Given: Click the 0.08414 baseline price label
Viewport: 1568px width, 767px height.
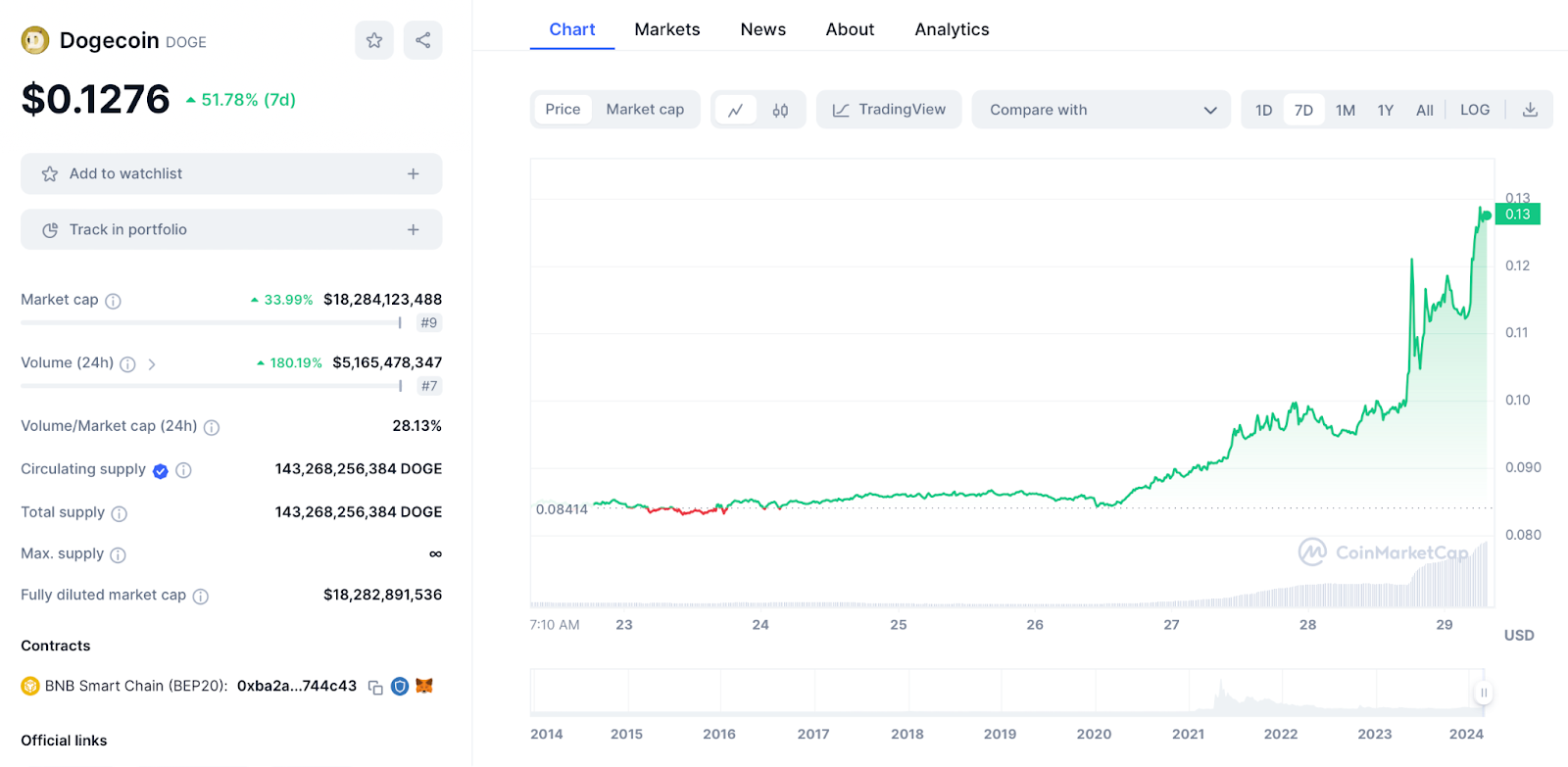Looking at the screenshot, I should tap(562, 509).
